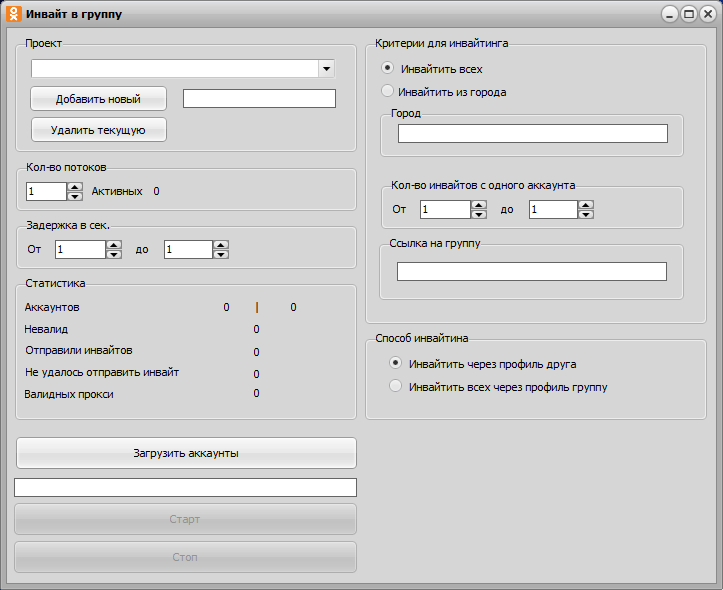
Task: Increase the 'Кол-во потоков' value with up arrow
Action: (x=75, y=186)
